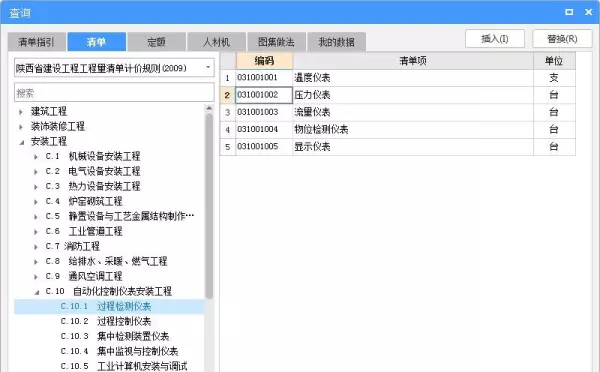Open the 定额 tab

(x=157, y=42)
